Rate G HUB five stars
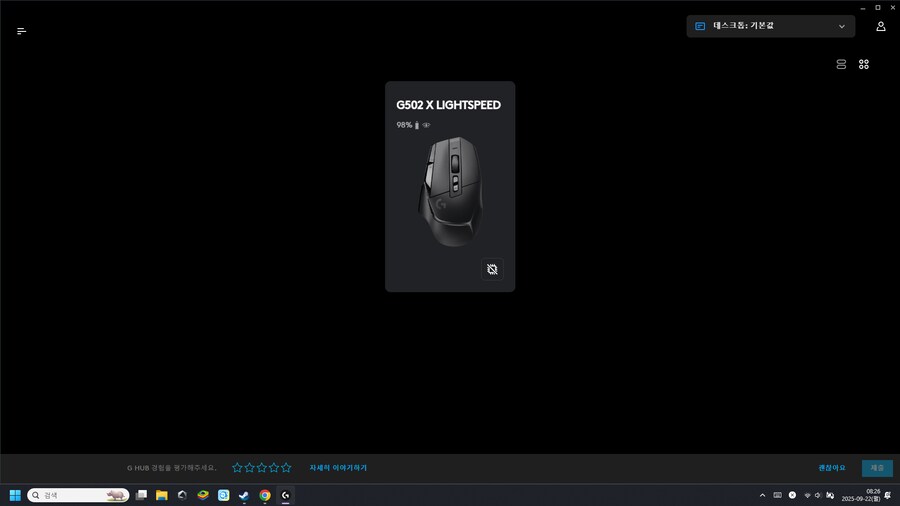Image resolution: width=900 pixels, height=506 pixels. click(286, 468)
